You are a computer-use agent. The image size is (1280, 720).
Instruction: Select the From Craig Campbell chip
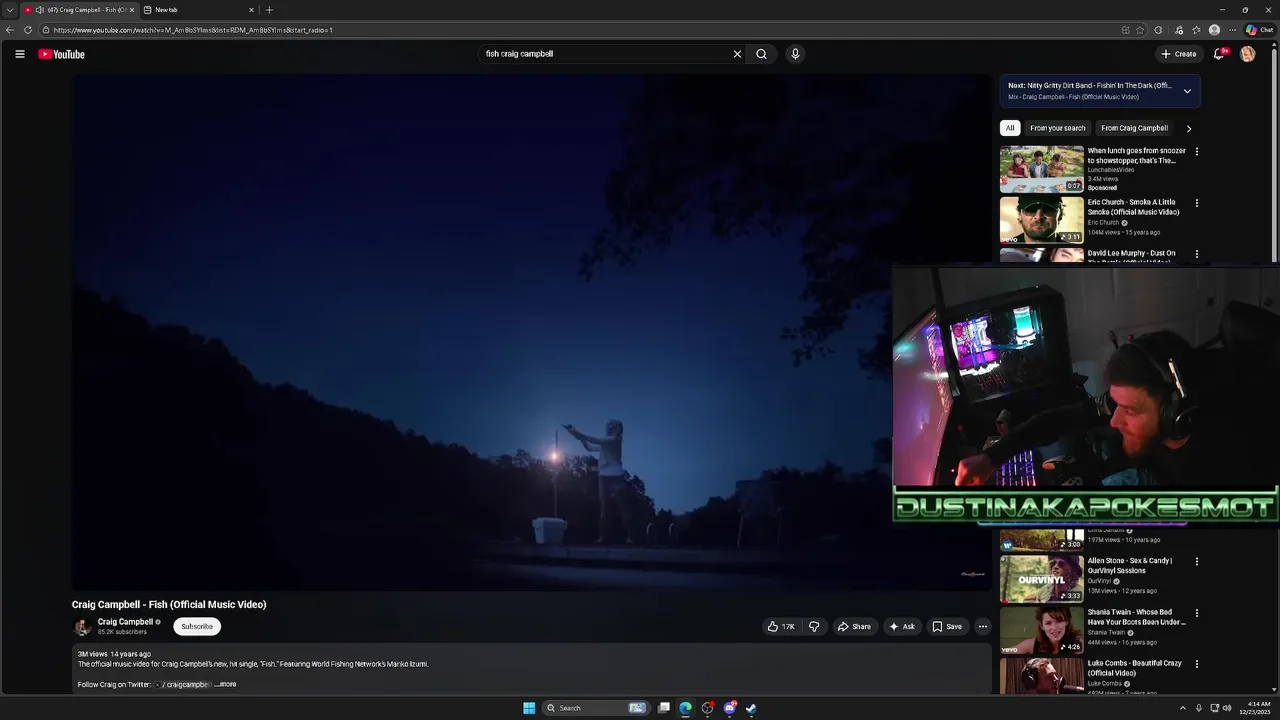(x=1134, y=128)
